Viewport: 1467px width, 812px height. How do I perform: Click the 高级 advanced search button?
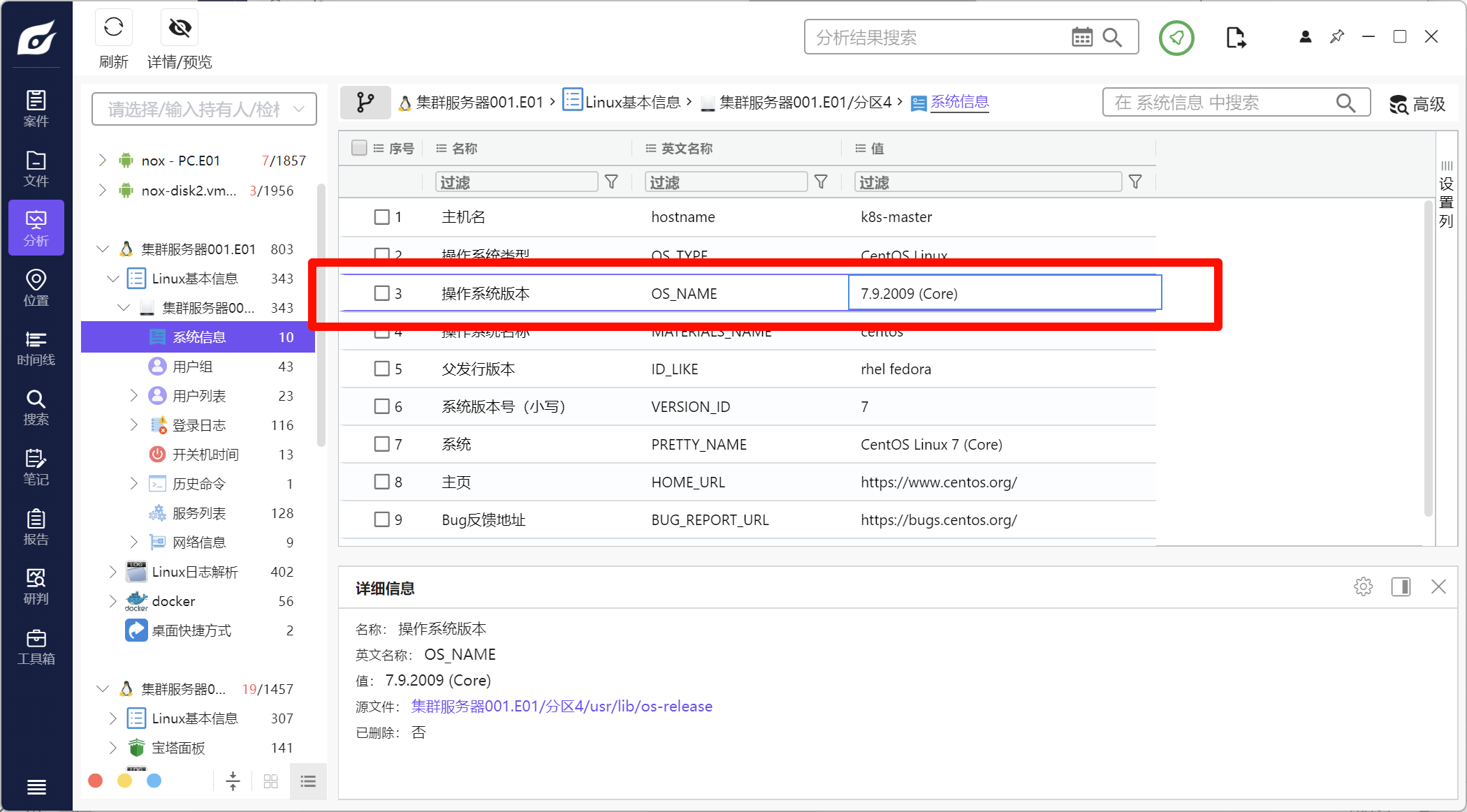coord(1417,104)
